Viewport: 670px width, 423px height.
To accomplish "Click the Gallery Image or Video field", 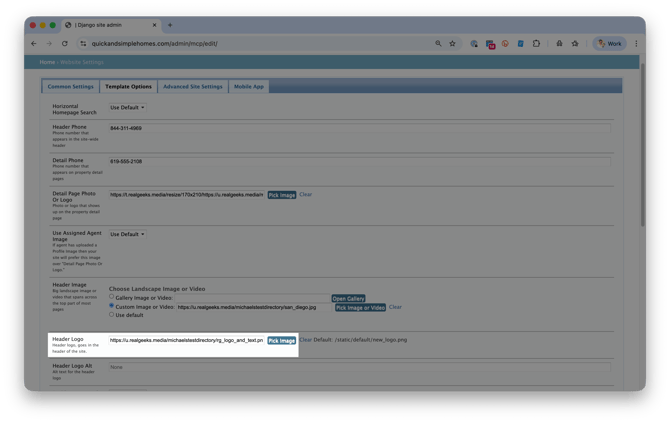I will coord(252,298).
